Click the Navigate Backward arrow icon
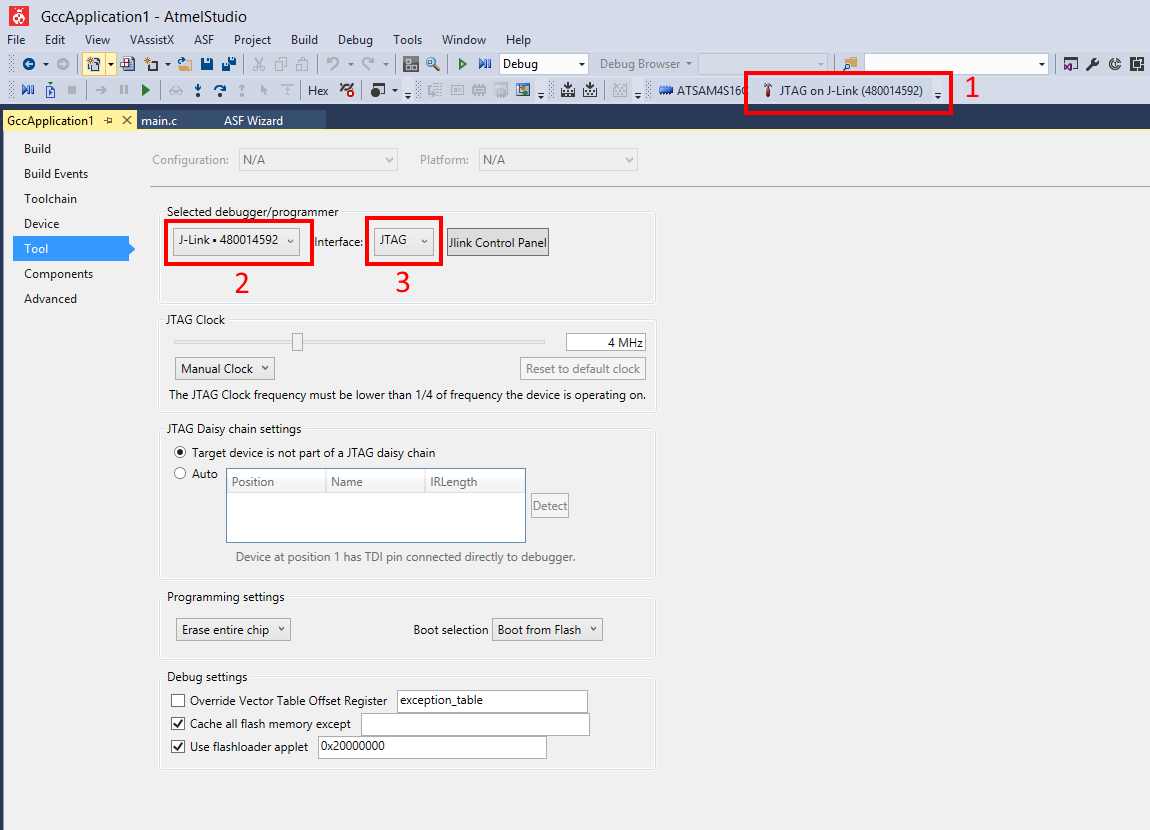1150x830 pixels. (x=29, y=65)
